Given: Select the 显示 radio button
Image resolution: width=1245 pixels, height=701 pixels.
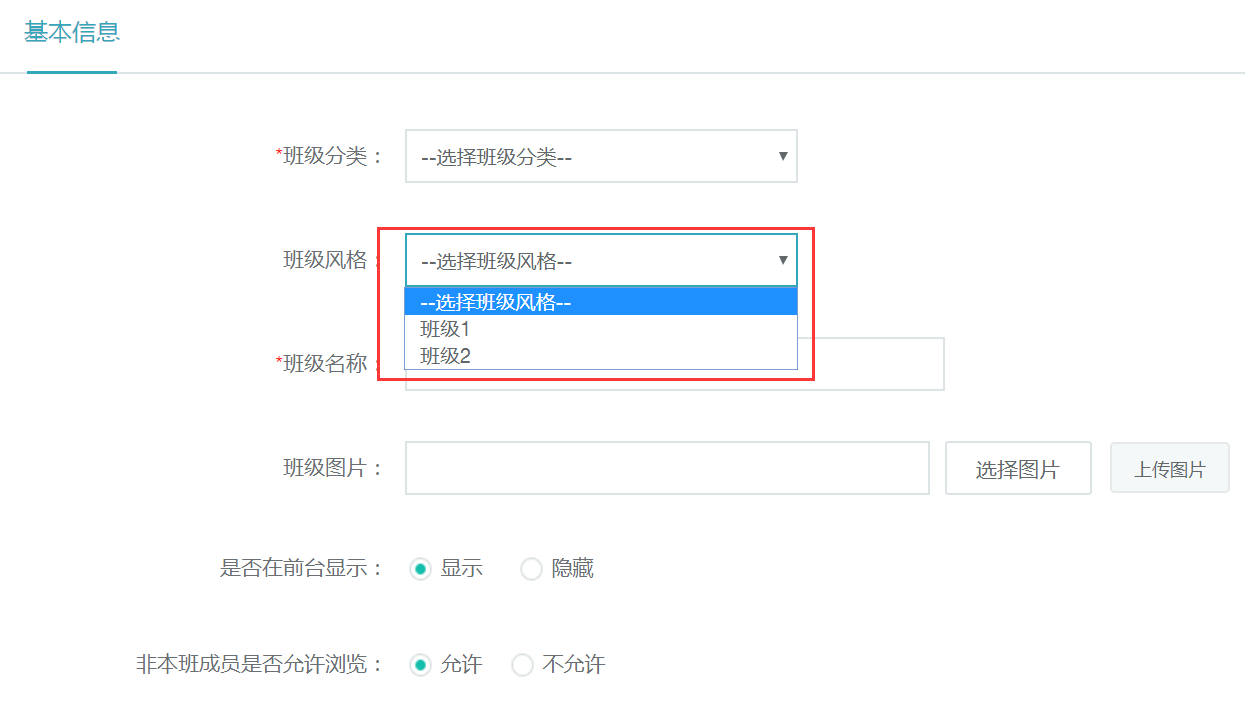Looking at the screenshot, I should (420, 568).
